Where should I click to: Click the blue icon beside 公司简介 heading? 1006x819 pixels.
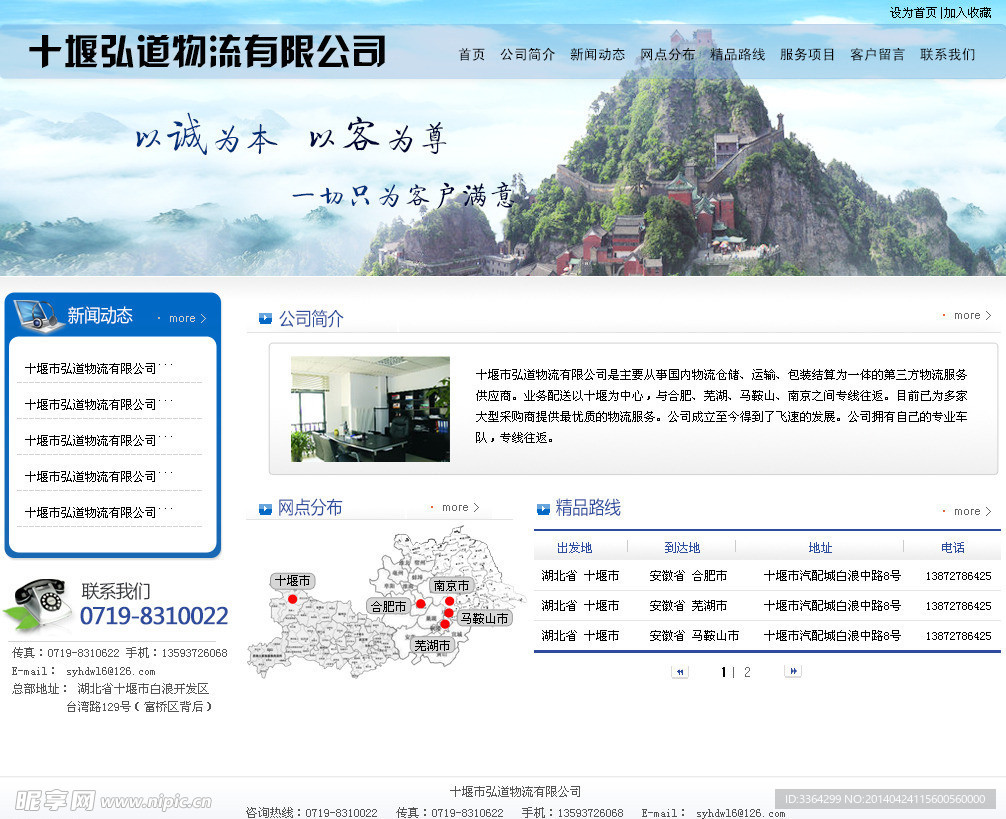[x=264, y=316]
